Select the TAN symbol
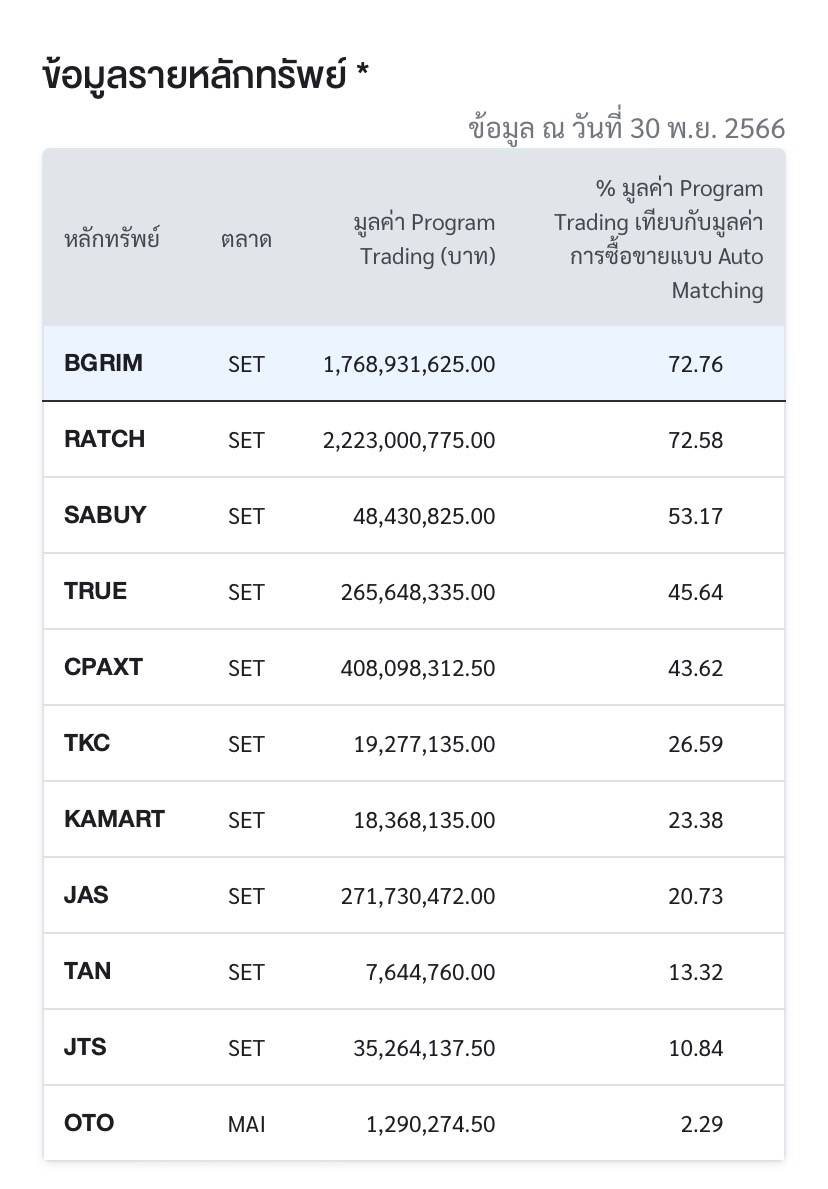This screenshot has width=828, height=1189. pos(88,971)
